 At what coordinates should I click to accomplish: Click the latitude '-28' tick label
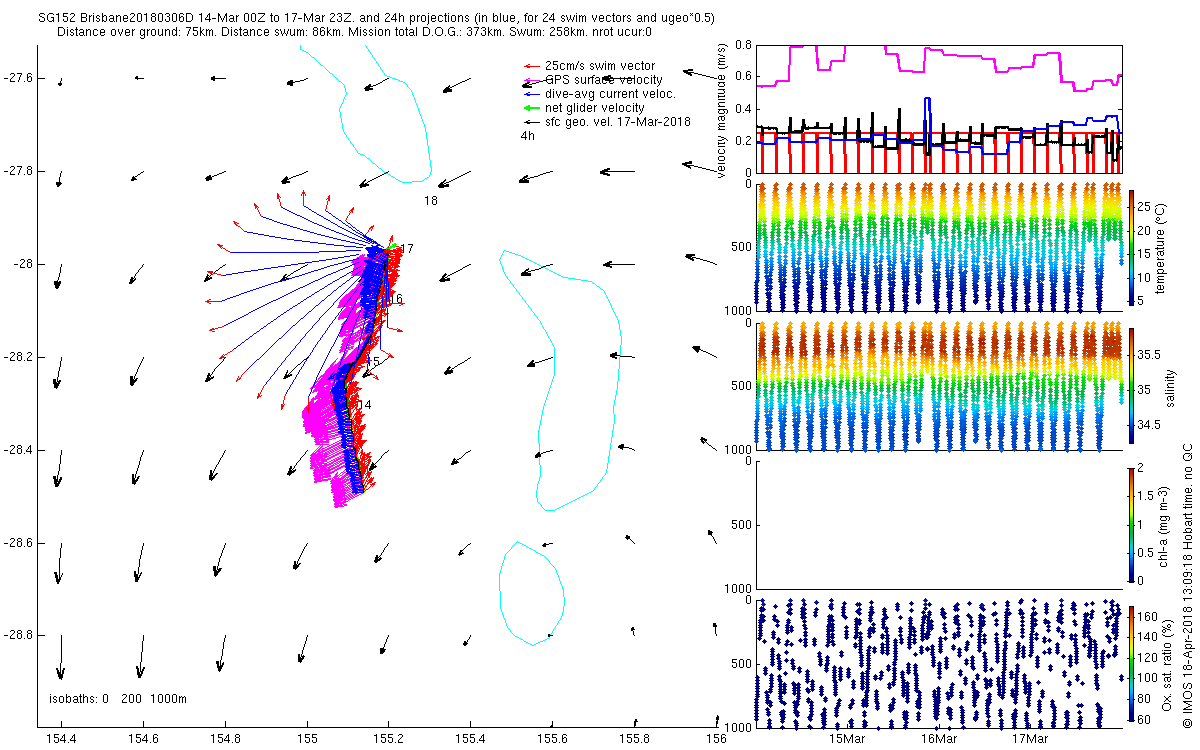tap(24, 264)
